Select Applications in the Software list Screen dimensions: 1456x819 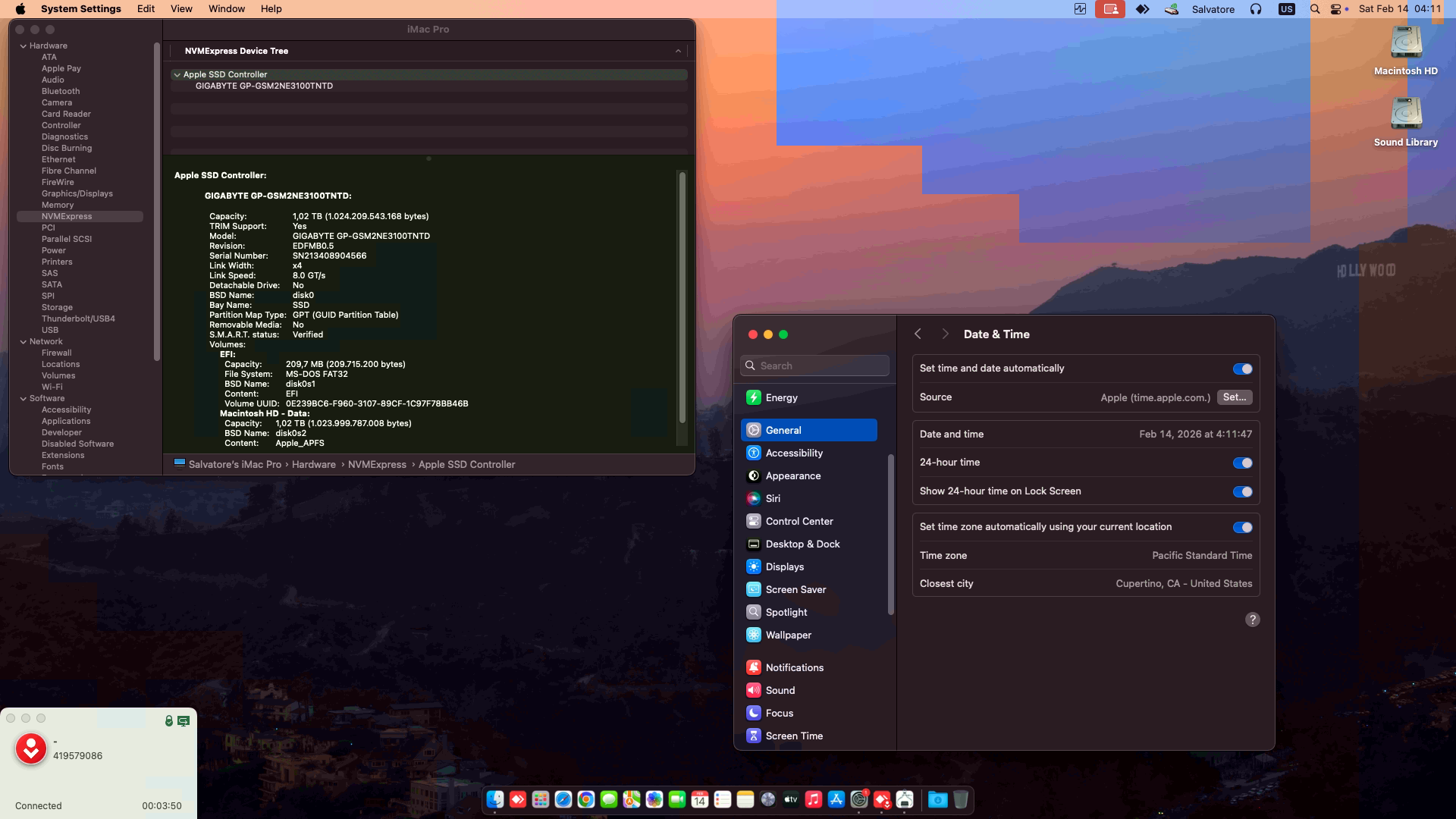tap(66, 421)
